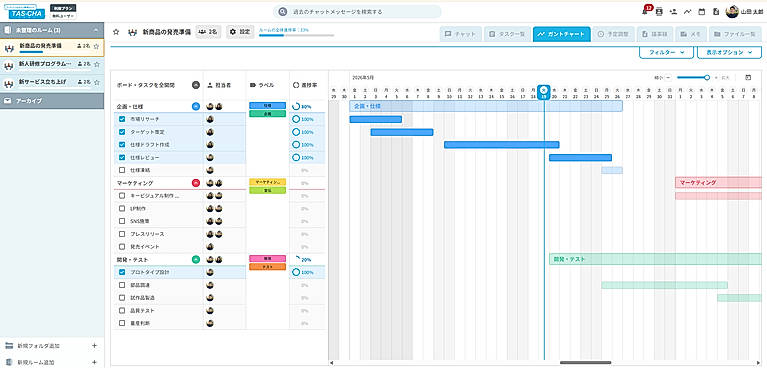Click the orange テスト label tag
The width and height of the screenshot is (767, 368).
[268, 267]
